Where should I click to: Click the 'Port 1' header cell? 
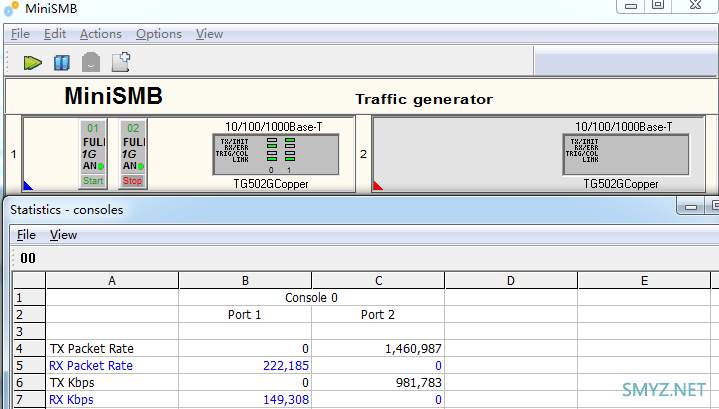coord(245,315)
